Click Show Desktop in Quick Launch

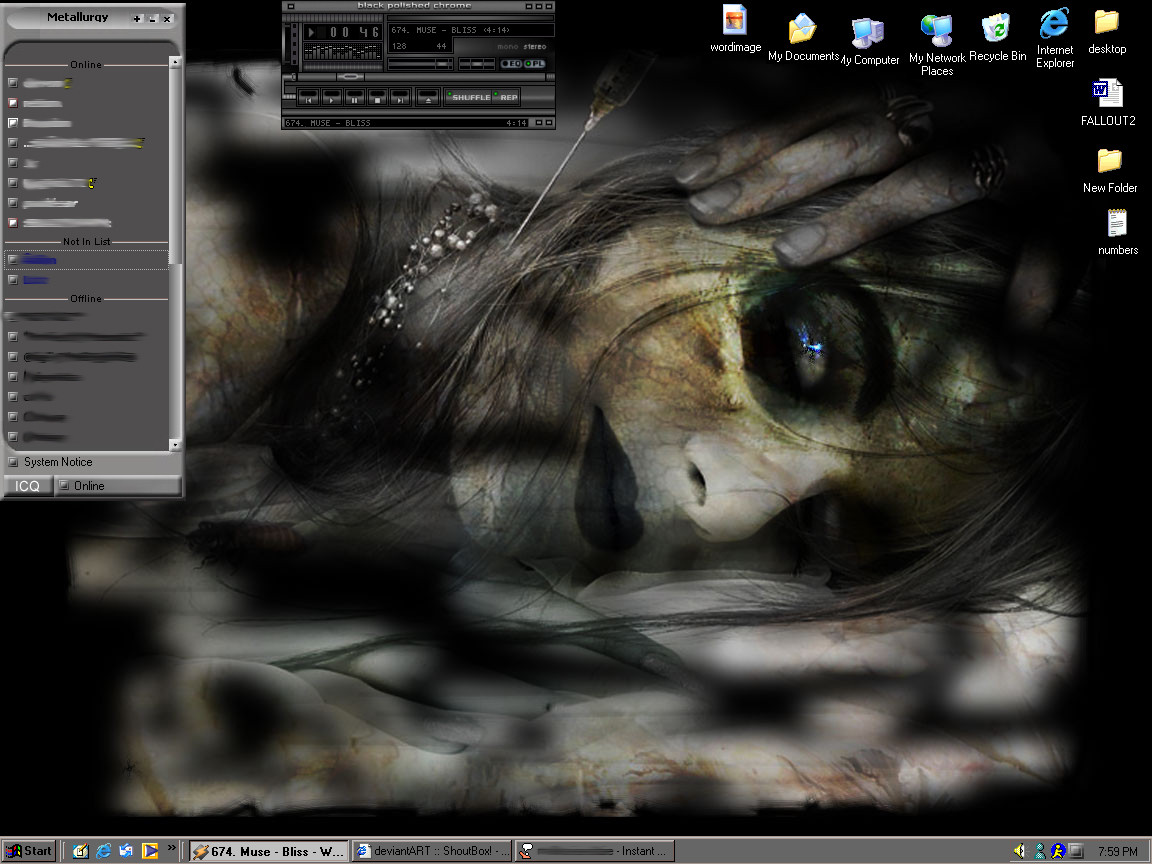click(x=80, y=851)
